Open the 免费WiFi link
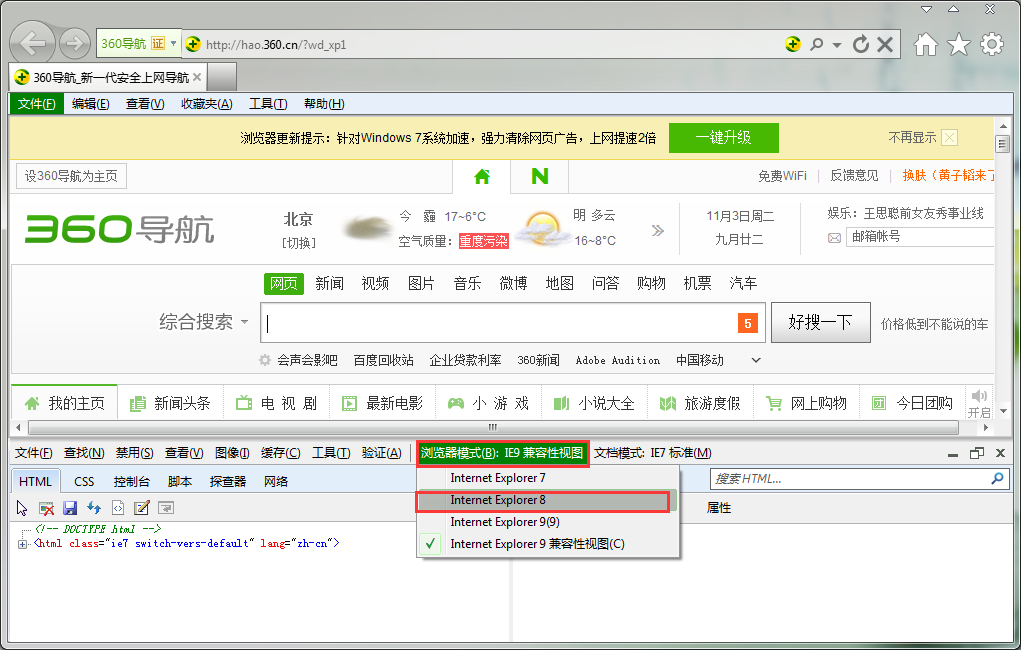This screenshot has width=1021, height=650. click(x=782, y=176)
